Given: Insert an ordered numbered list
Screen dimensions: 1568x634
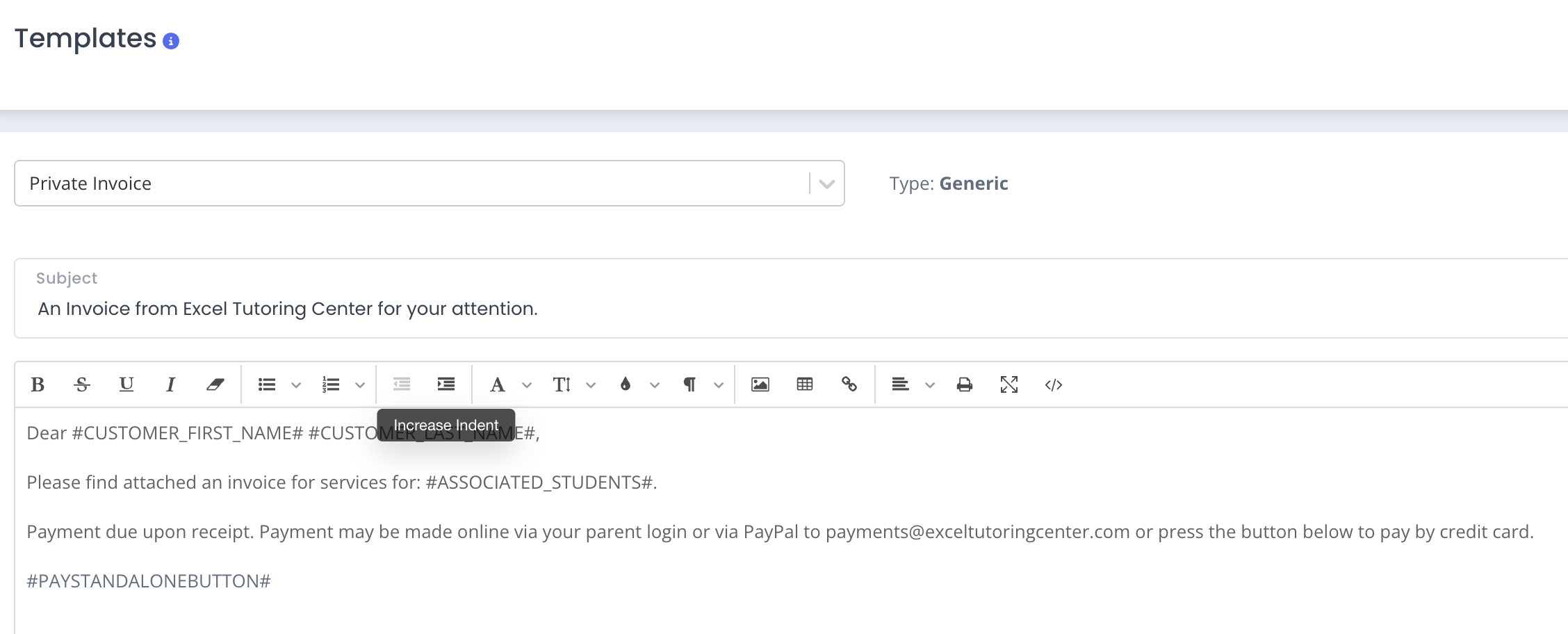Looking at the screenshot, I should click(331, 384).
